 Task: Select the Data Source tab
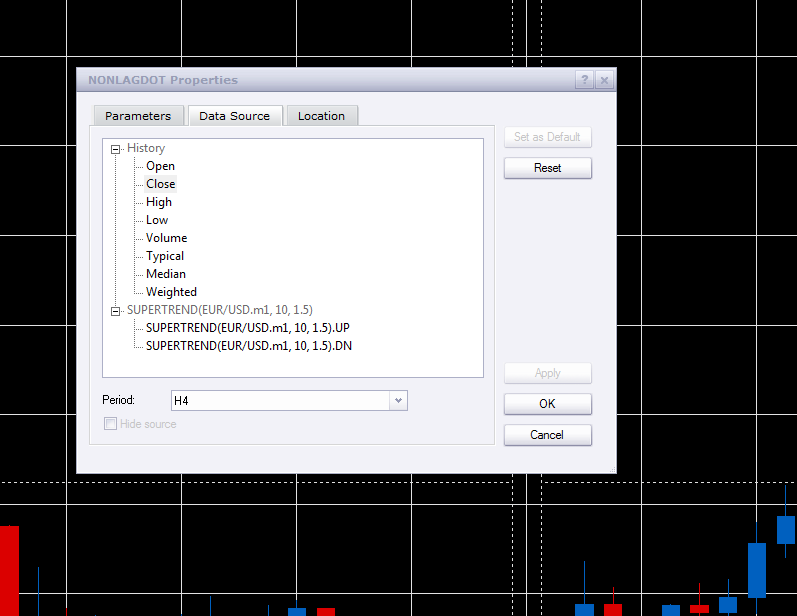(235, 116)
